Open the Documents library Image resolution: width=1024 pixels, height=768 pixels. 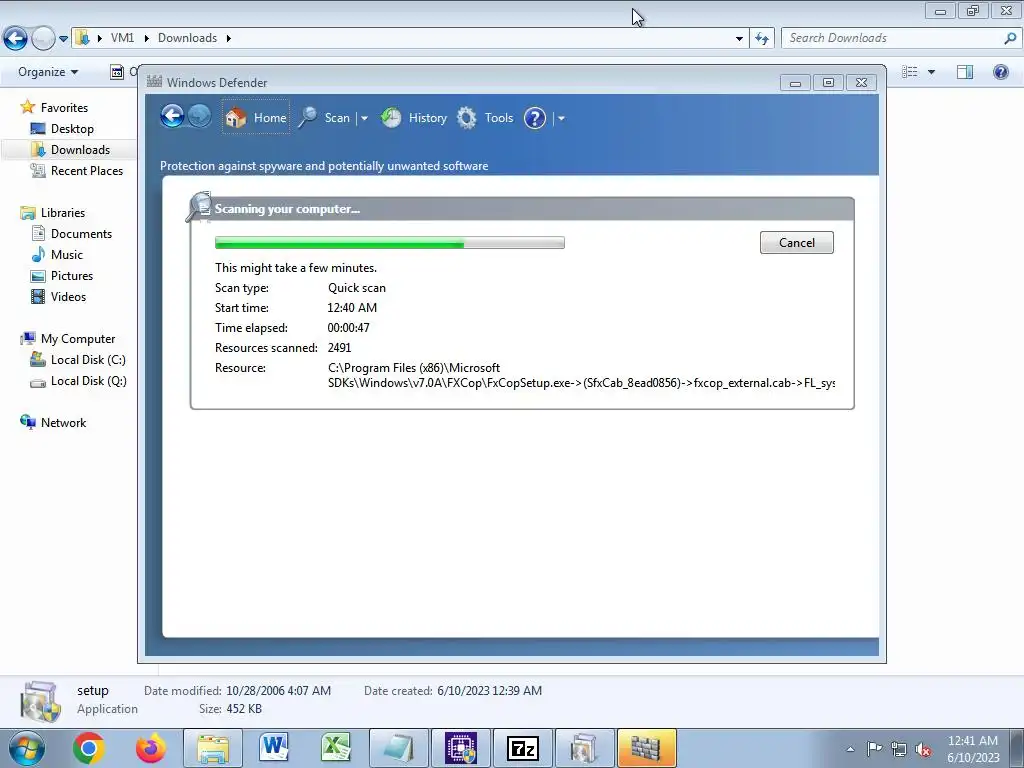(x=81, y=234)
